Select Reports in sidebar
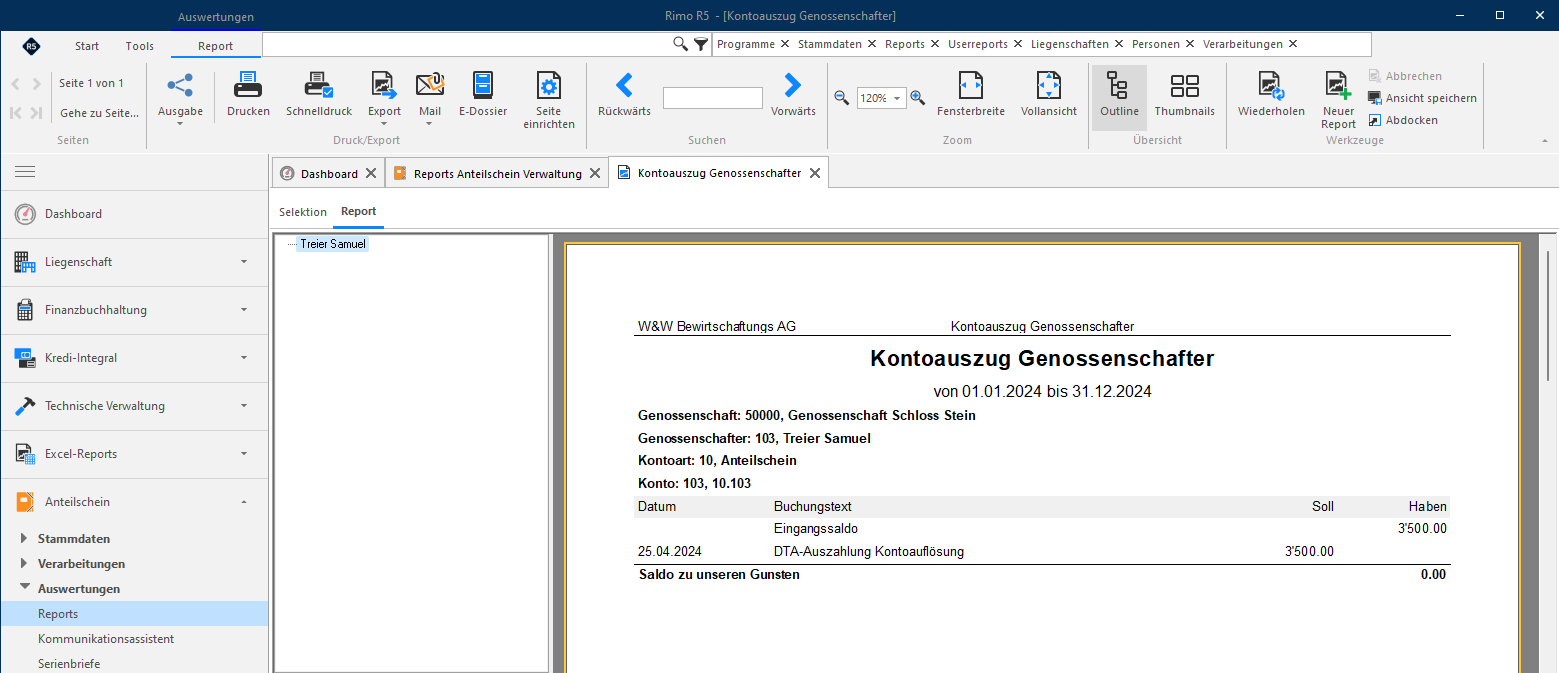This screenshot has height=673, width=1559. coord(134,614)
